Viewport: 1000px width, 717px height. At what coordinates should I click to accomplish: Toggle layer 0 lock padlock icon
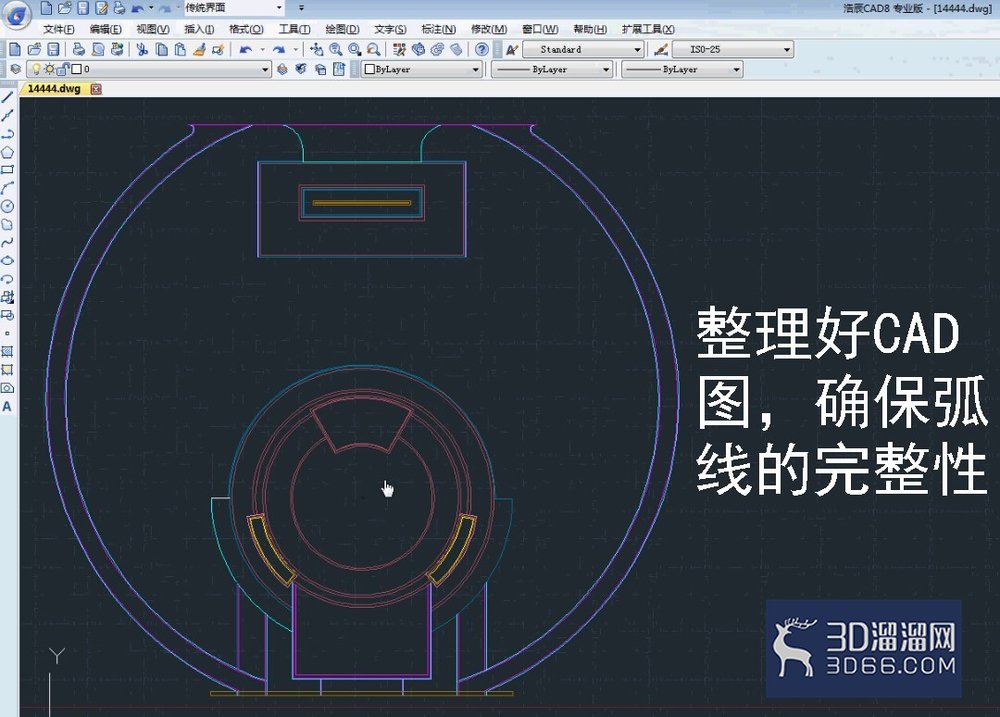tap(63, 69)
